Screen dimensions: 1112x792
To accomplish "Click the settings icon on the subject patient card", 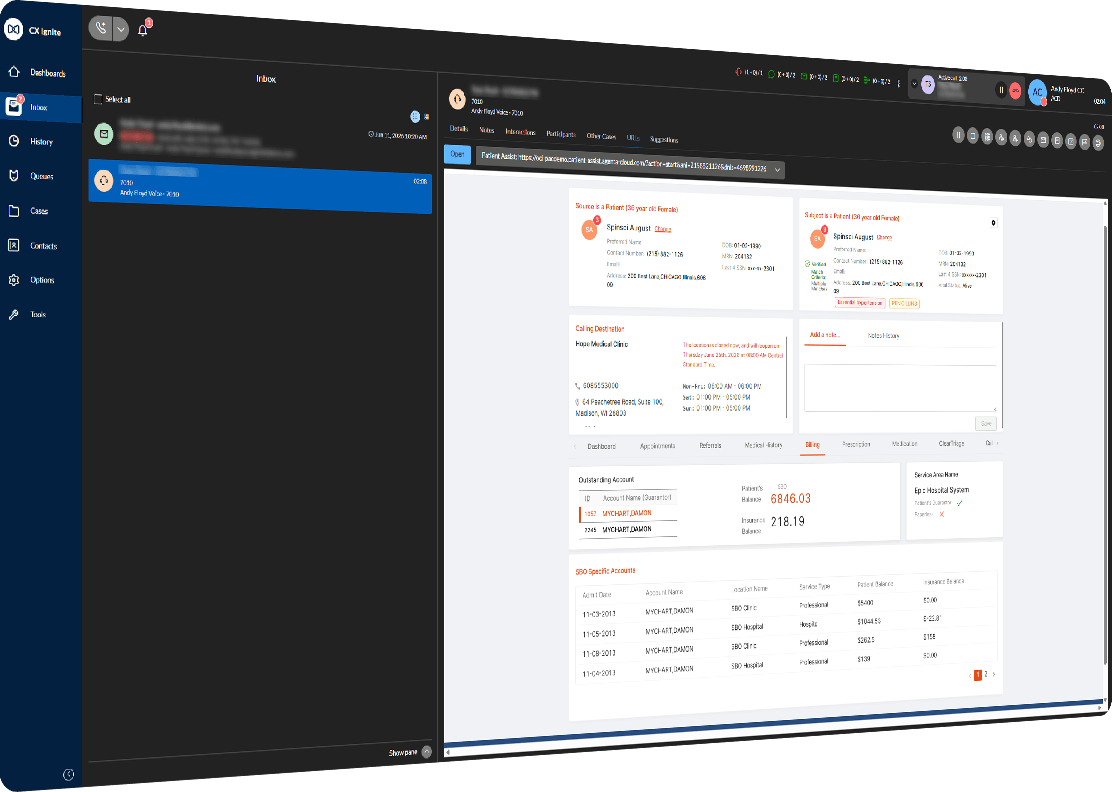I will tap(993, 223).
